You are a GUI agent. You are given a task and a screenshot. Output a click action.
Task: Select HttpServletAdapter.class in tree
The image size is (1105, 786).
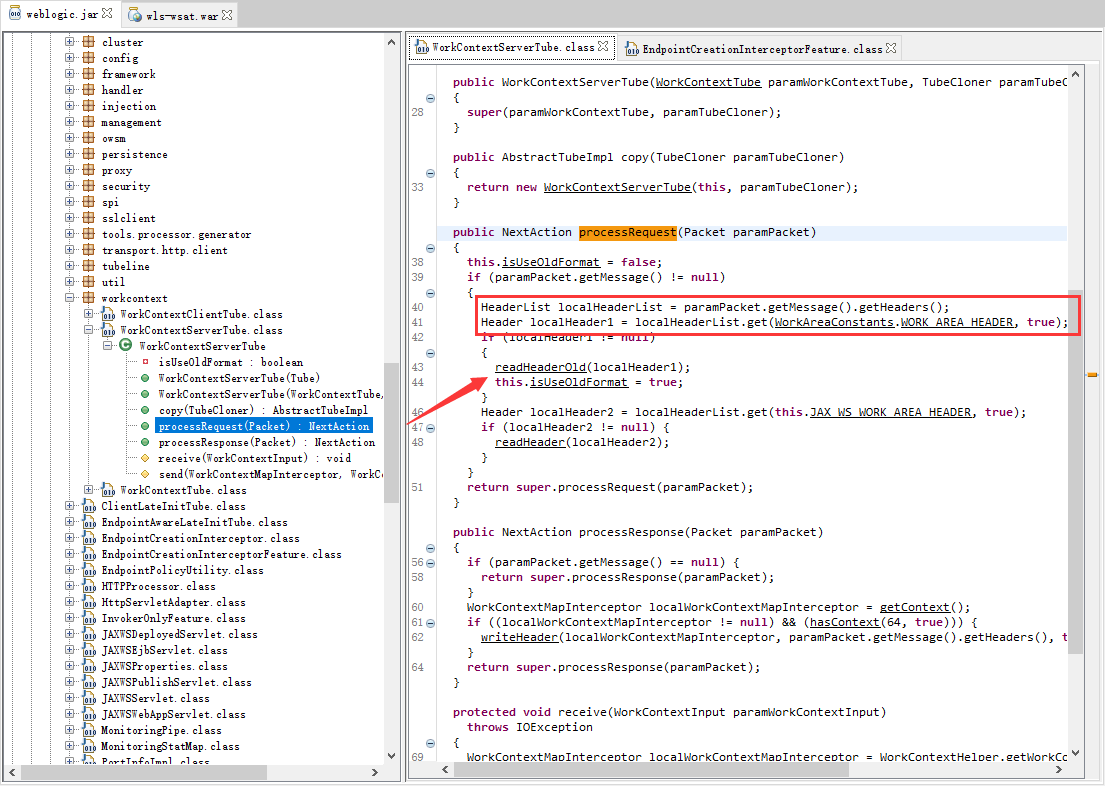pos(173,602)
